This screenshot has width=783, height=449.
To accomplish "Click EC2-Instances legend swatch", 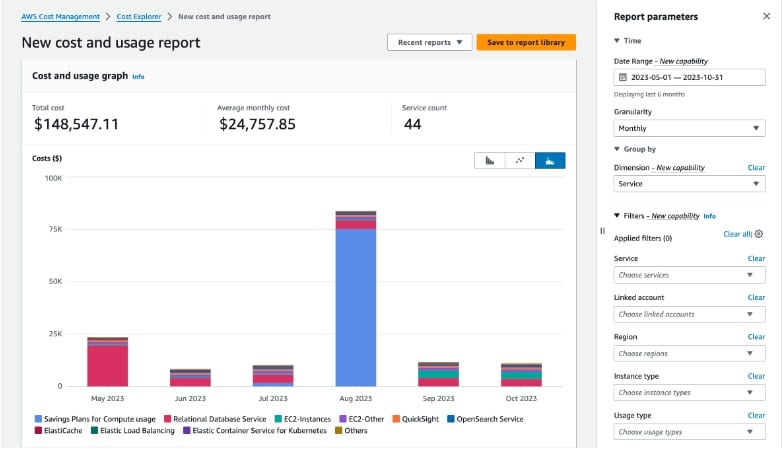I will click(x=278, y=419).
